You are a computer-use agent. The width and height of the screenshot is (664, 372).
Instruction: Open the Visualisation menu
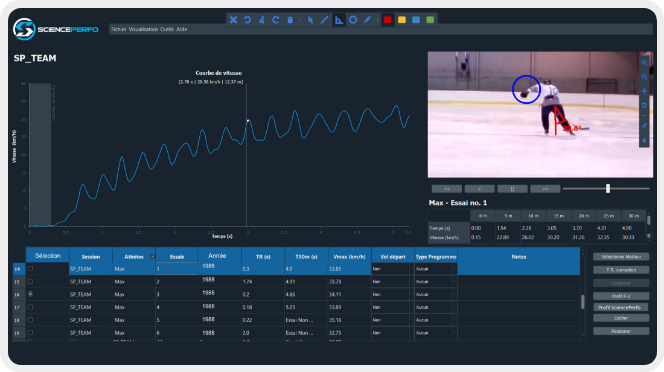143,29
